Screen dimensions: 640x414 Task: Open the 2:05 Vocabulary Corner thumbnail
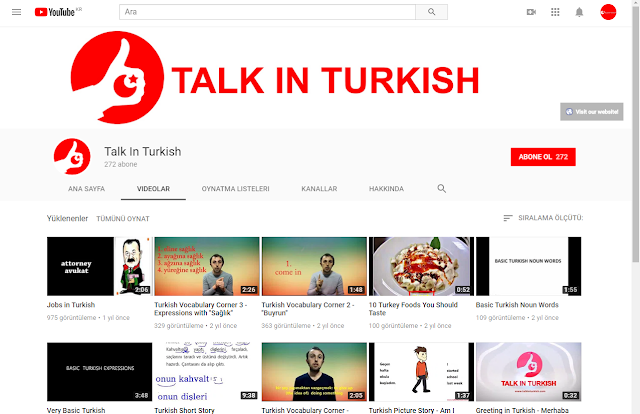[314, 372]
